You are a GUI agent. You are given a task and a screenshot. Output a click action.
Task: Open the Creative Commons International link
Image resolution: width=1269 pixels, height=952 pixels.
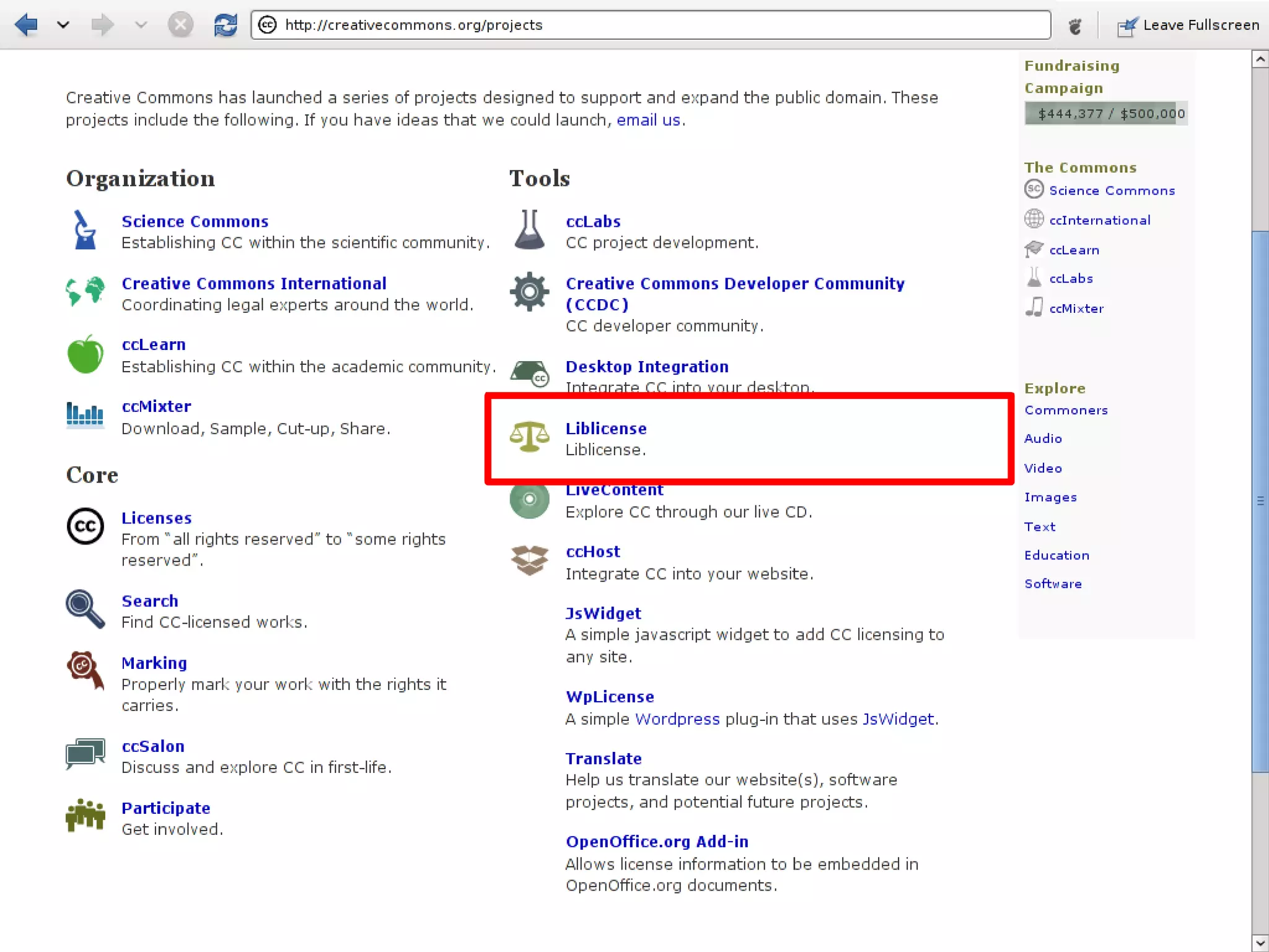tap(253, 284)
